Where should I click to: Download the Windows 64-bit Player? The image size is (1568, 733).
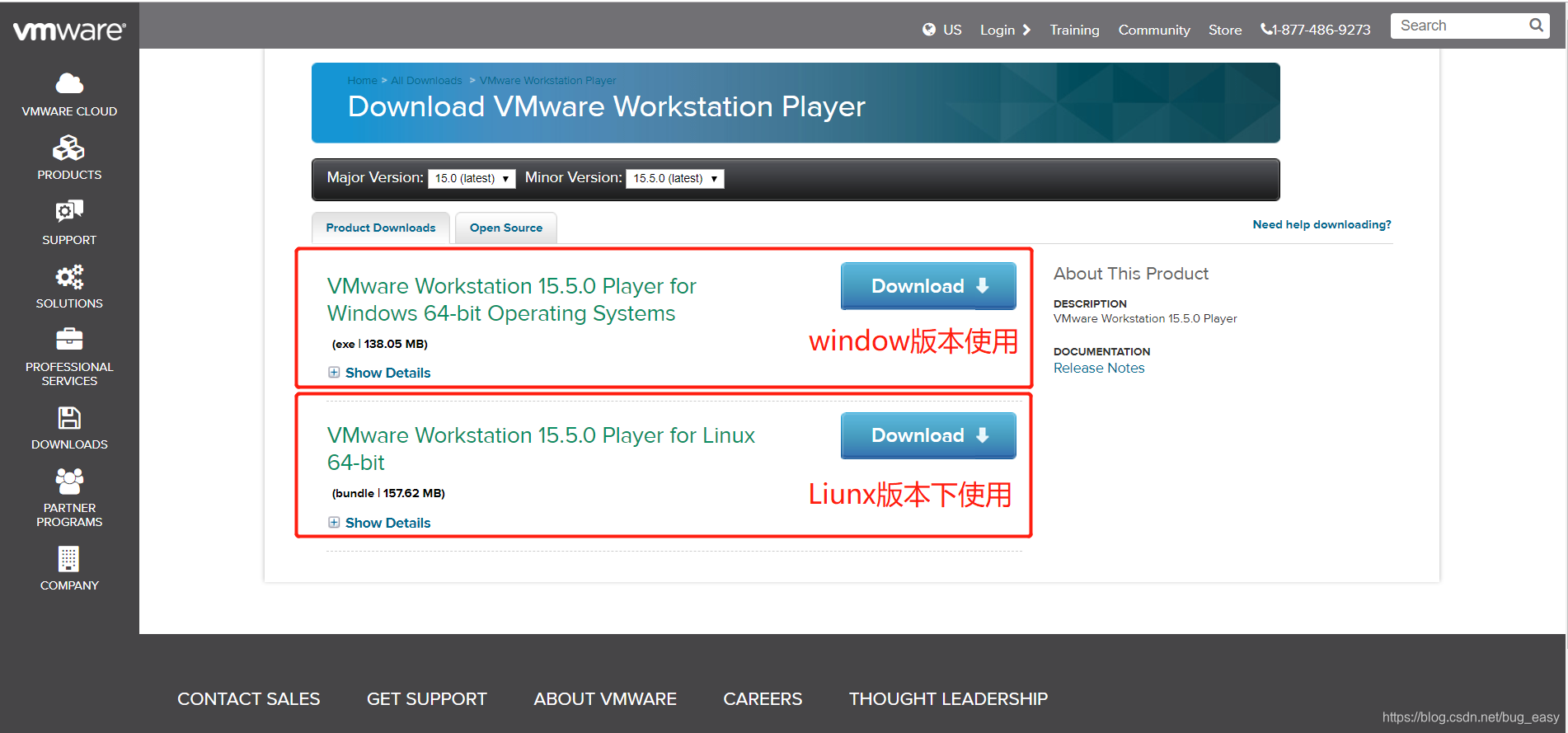[x=928, y=286]
